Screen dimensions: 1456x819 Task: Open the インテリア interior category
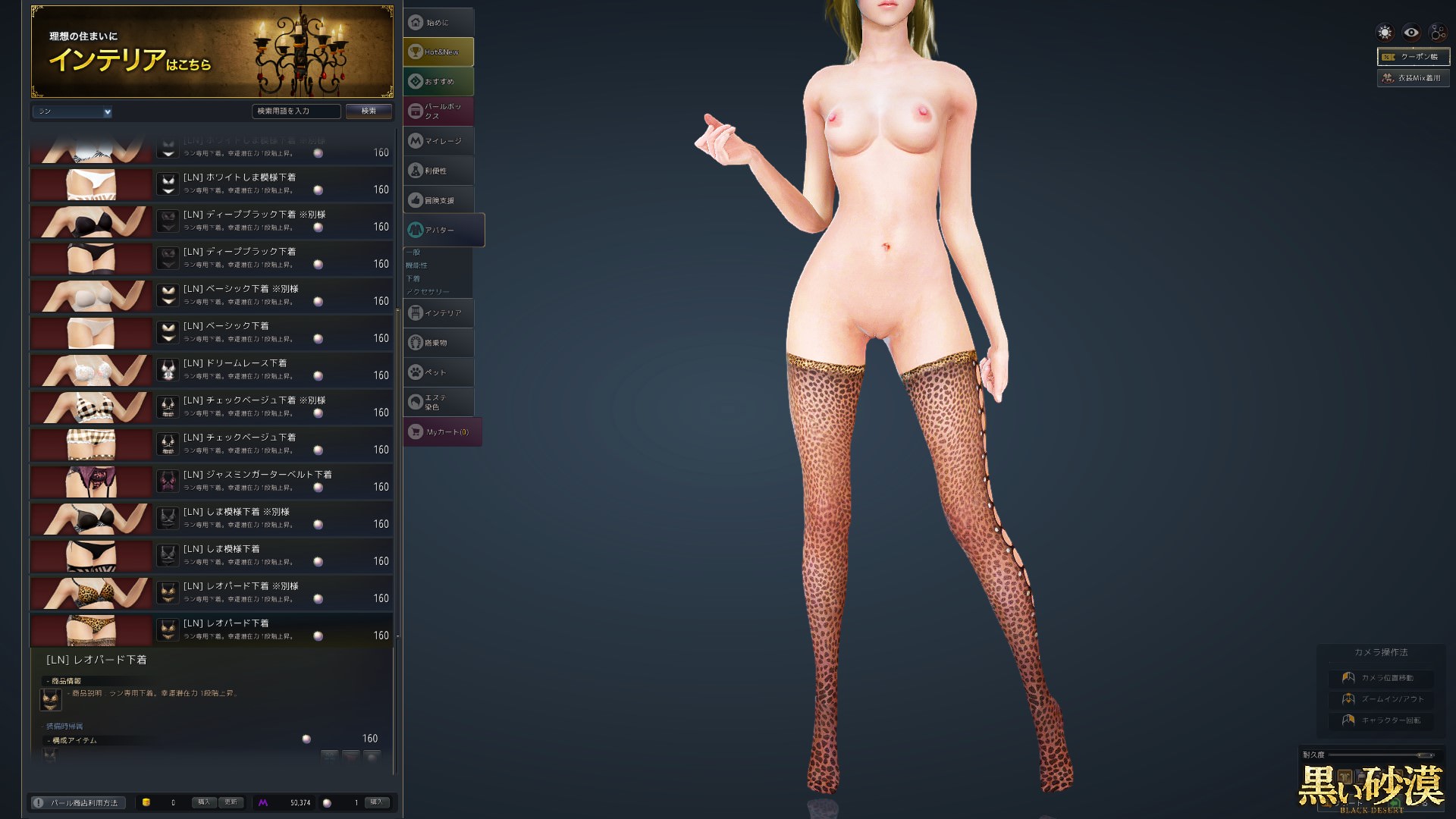(438, 313)
